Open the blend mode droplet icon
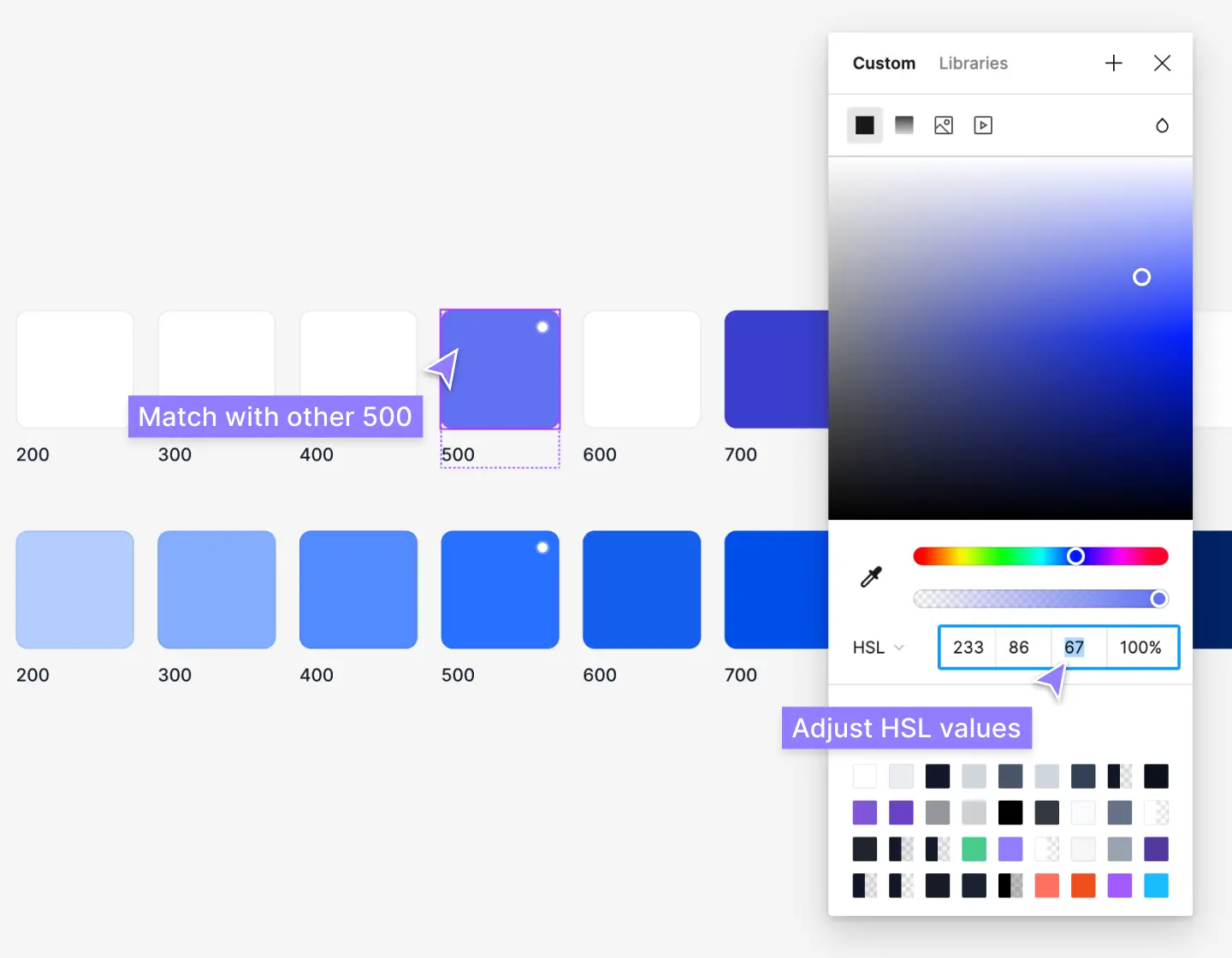This screenshot has width=1232, height=958. click(x=1162, y=125)
